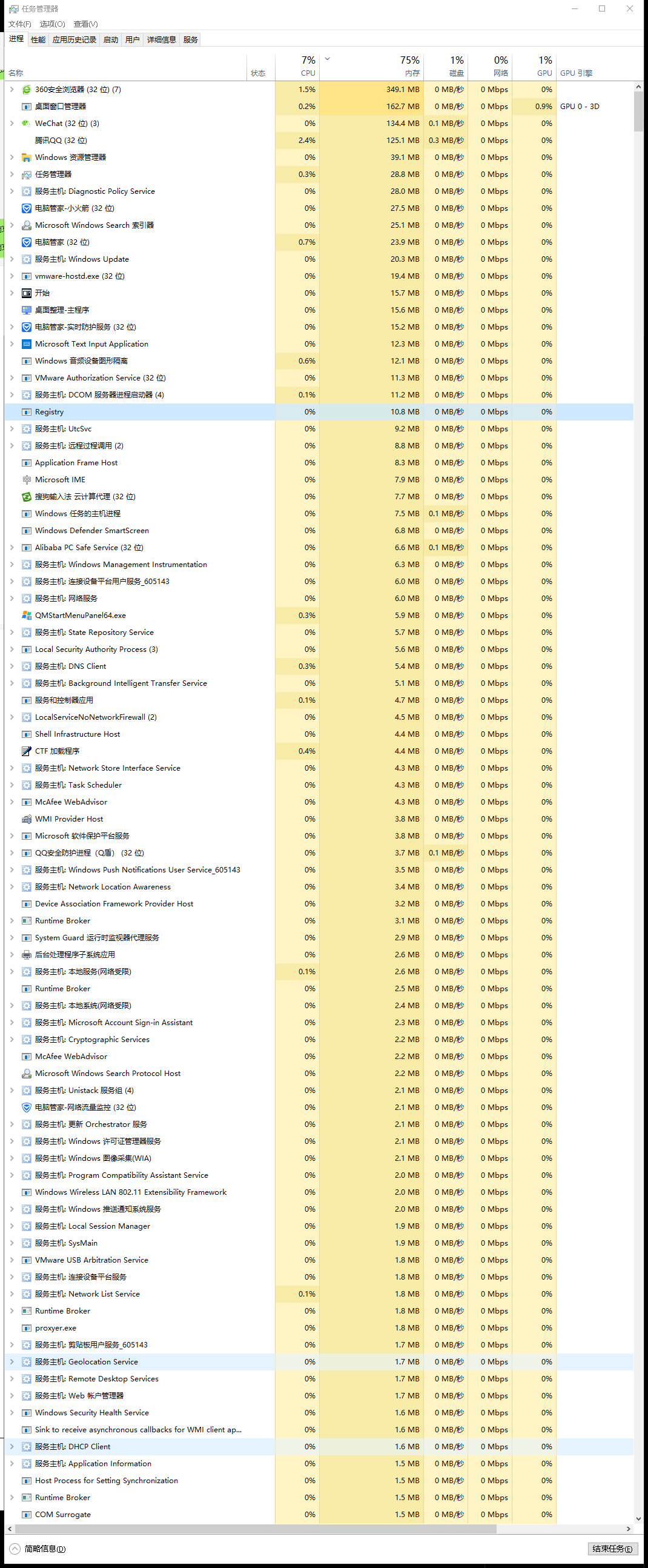This screenshot has height=1568, width=648.
Task: Select Host Process for Setting Synchronization row
Action: click(x=319, y=1480)
